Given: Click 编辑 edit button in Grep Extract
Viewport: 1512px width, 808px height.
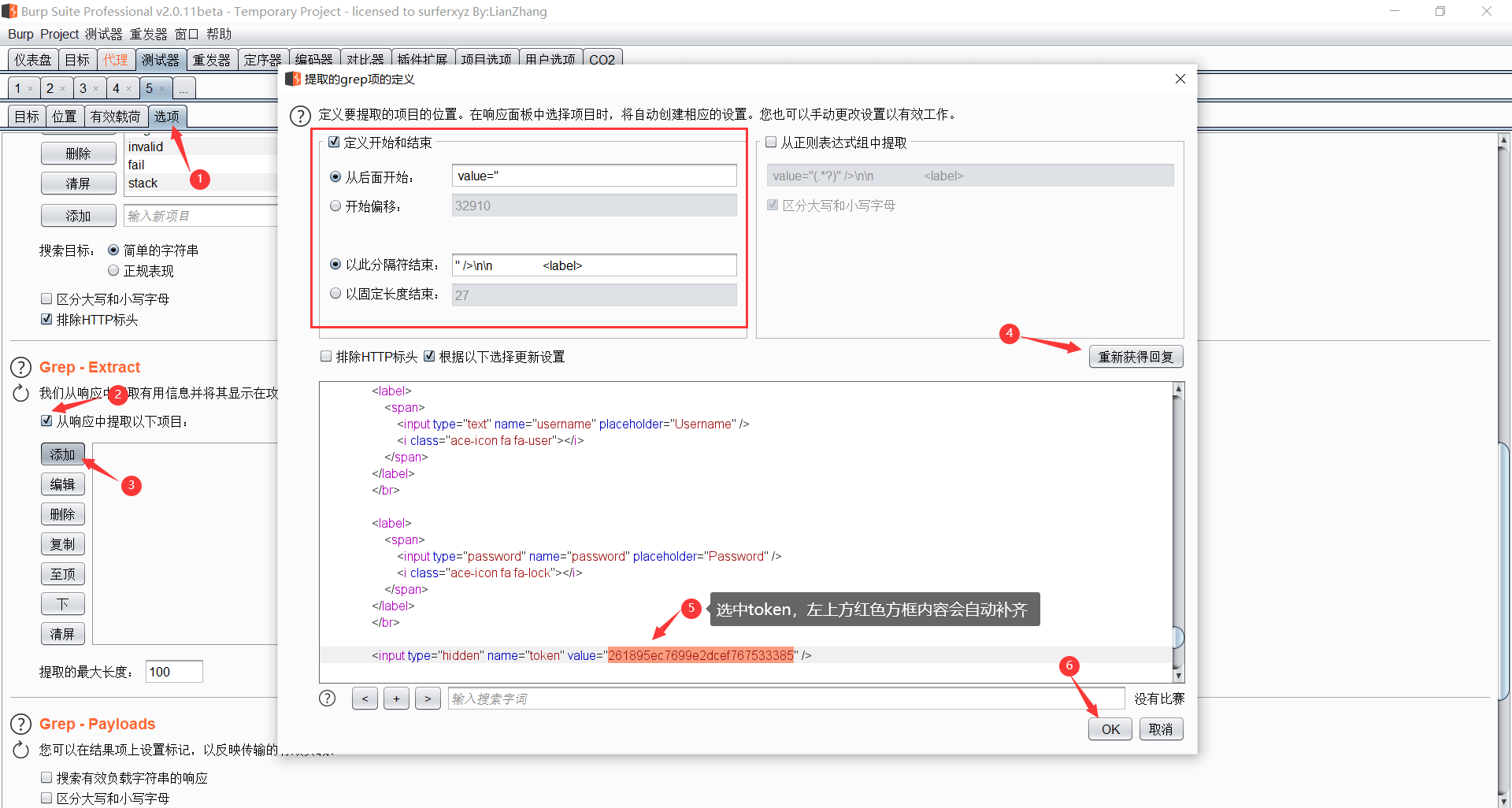Looking at the screenshot, I should tap(63, 484).
